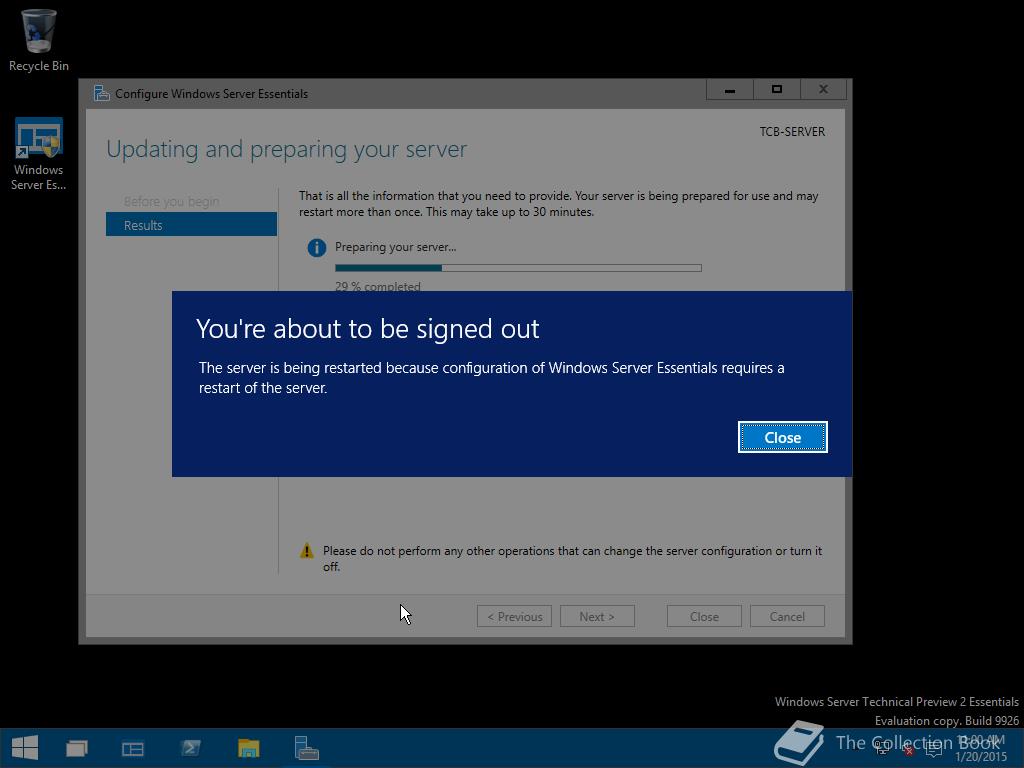Click the You're about to be signed out title
The height and width of the screenshot is (768, 1024).
[x=368, y=328]
